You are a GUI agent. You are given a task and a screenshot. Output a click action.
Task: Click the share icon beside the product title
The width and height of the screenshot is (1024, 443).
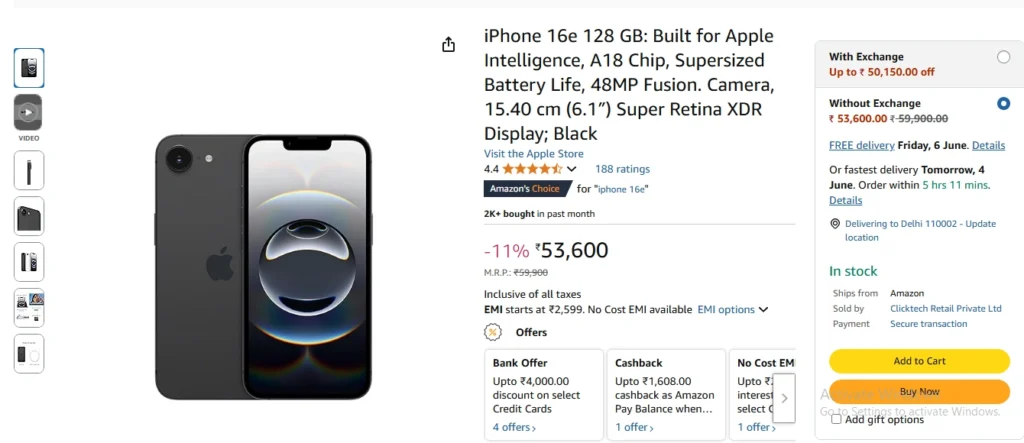pyautogui.click(x=448, y=44)
